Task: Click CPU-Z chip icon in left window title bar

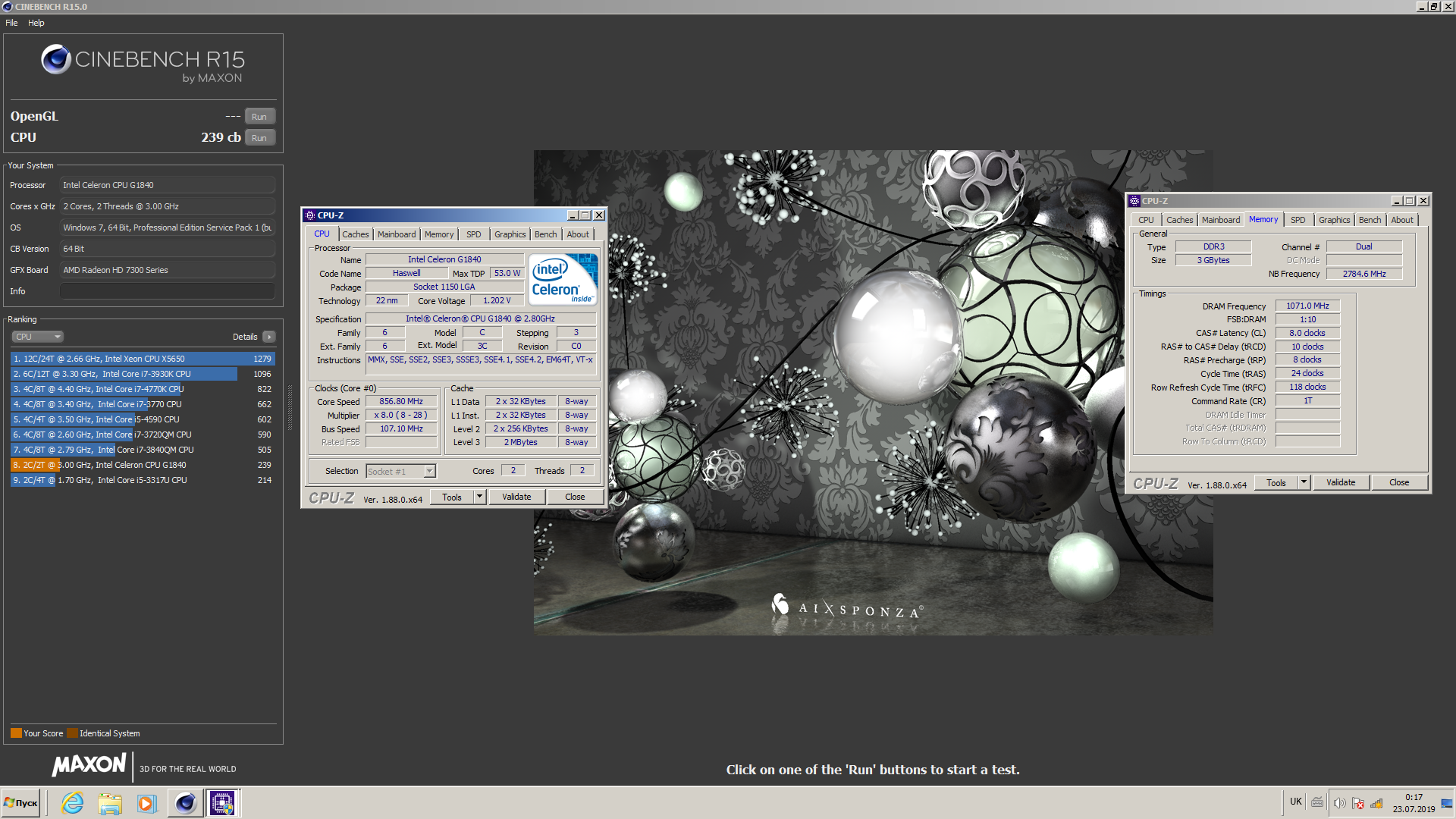Action: pyautogui.click(x=310, y=215)
